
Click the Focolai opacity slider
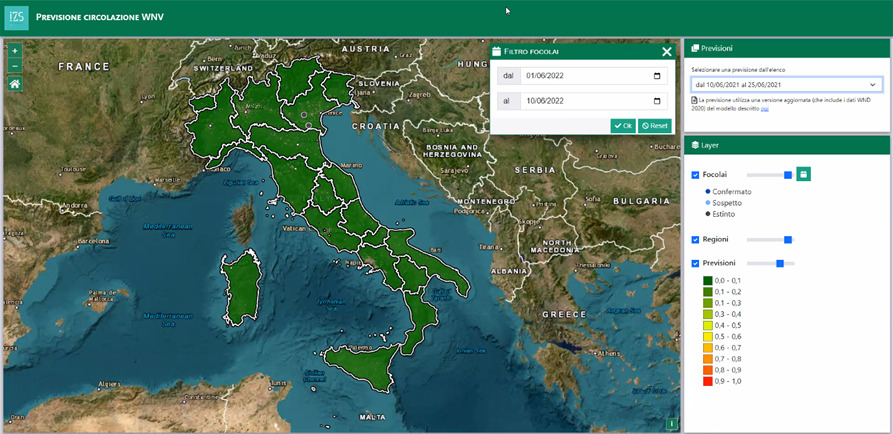769,175
